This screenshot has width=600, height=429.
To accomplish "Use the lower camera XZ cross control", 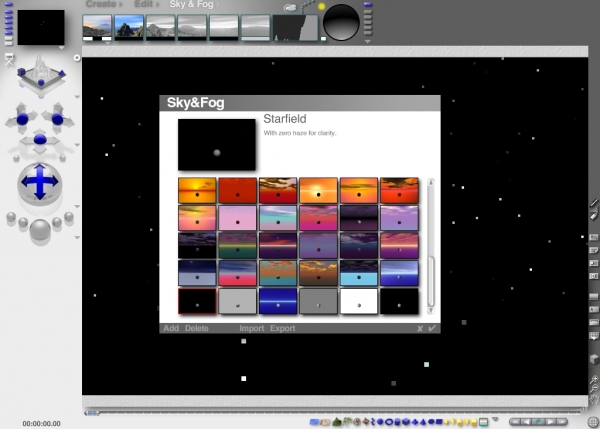I will tap(40, 140).
